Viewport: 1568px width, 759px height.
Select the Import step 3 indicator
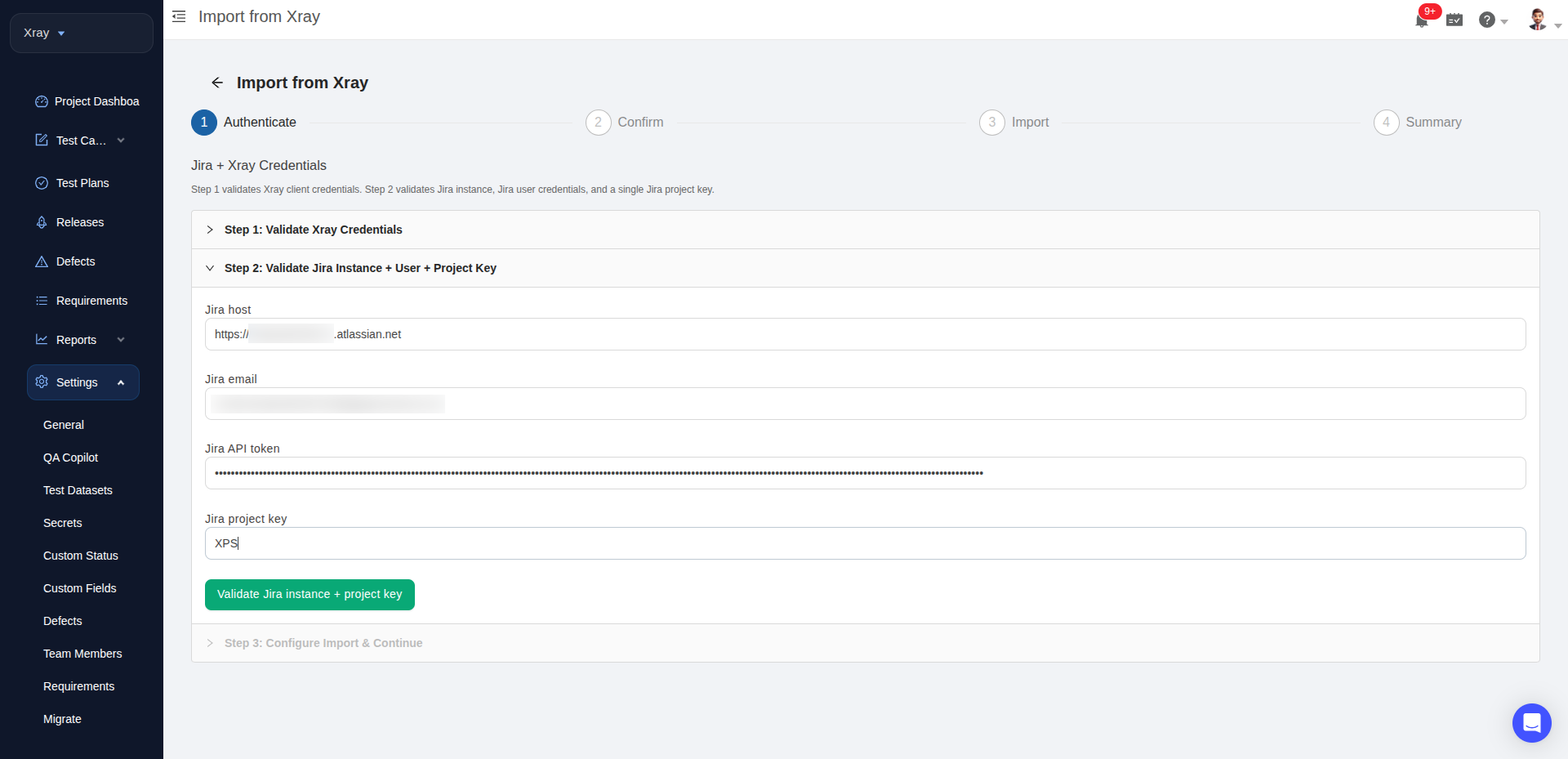992,123
